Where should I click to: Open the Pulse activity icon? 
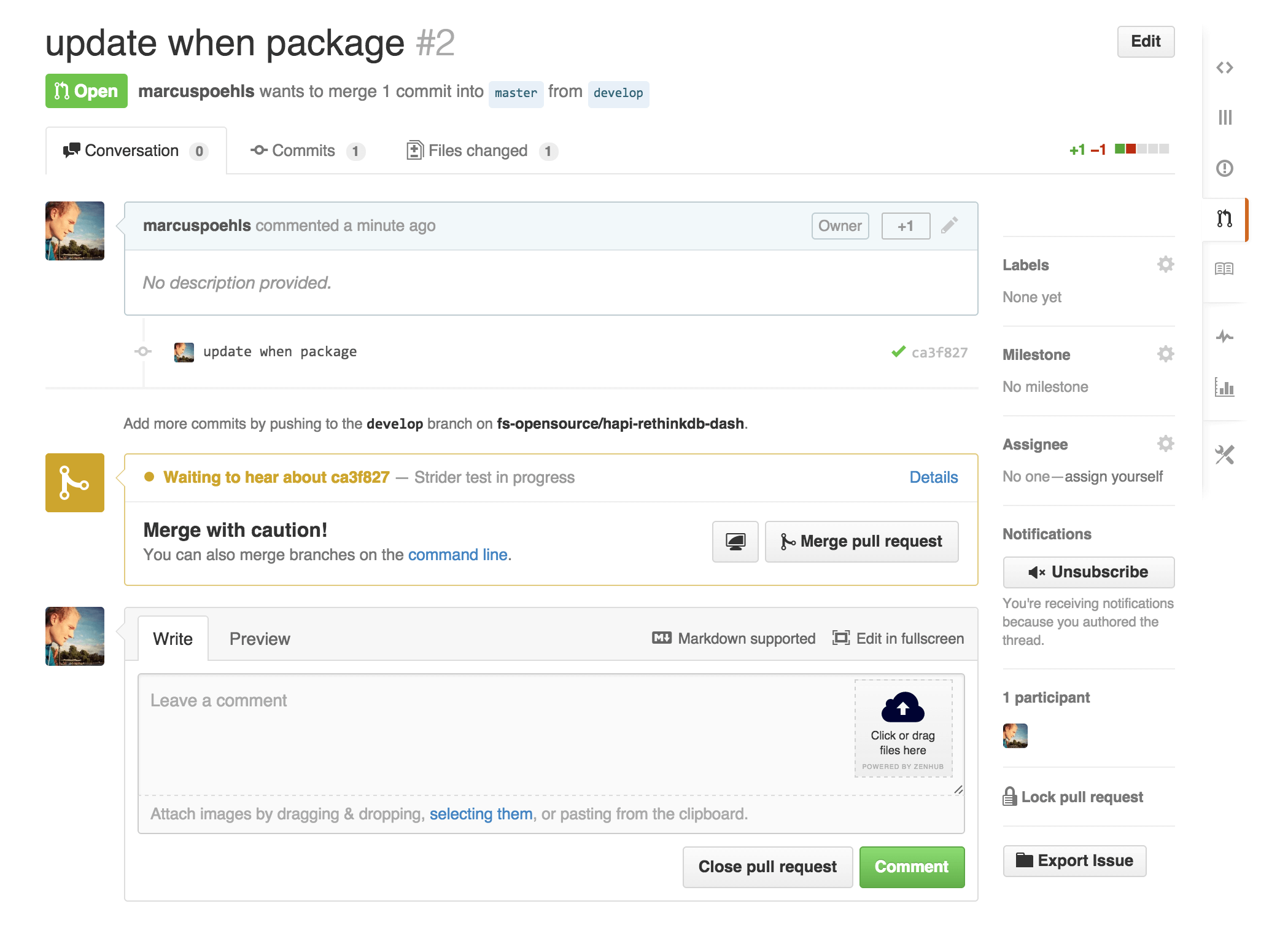coord(1225,337)
